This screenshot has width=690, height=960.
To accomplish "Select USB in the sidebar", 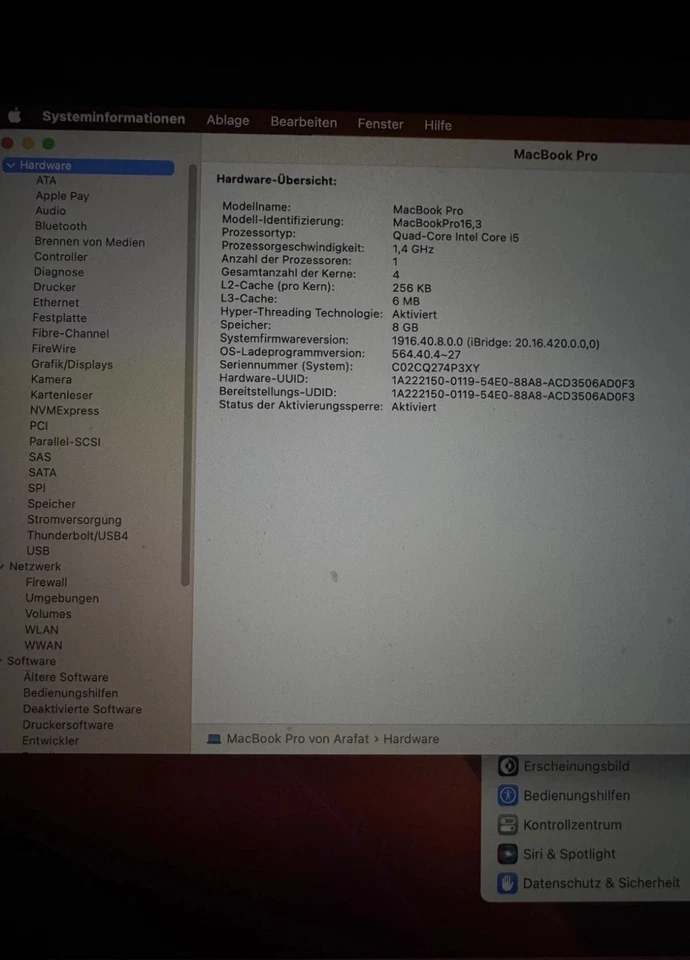I will pyautogui.click(x=38, y=551).
